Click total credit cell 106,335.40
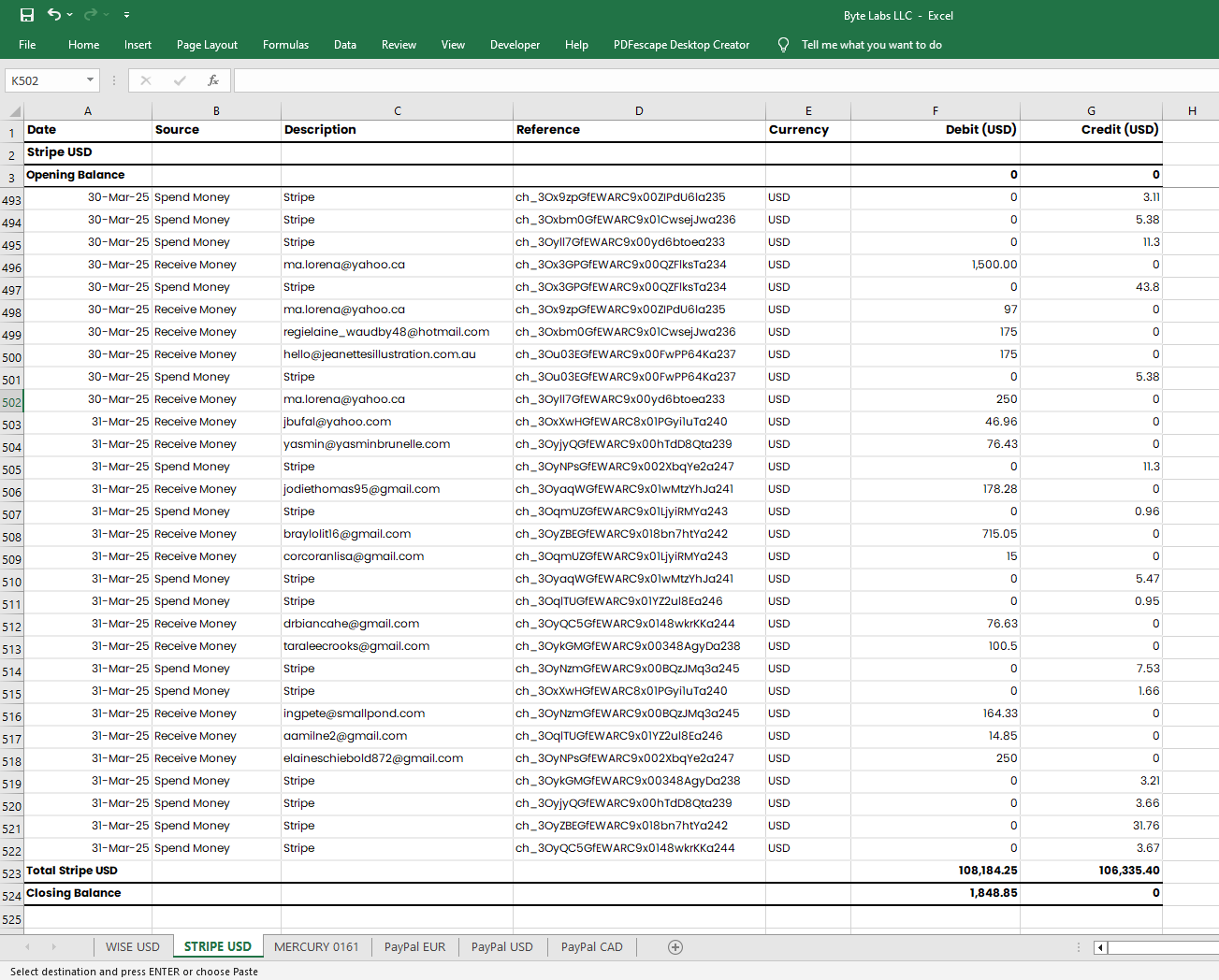This screenshot has width=1219, height=980. point(1091,871)
